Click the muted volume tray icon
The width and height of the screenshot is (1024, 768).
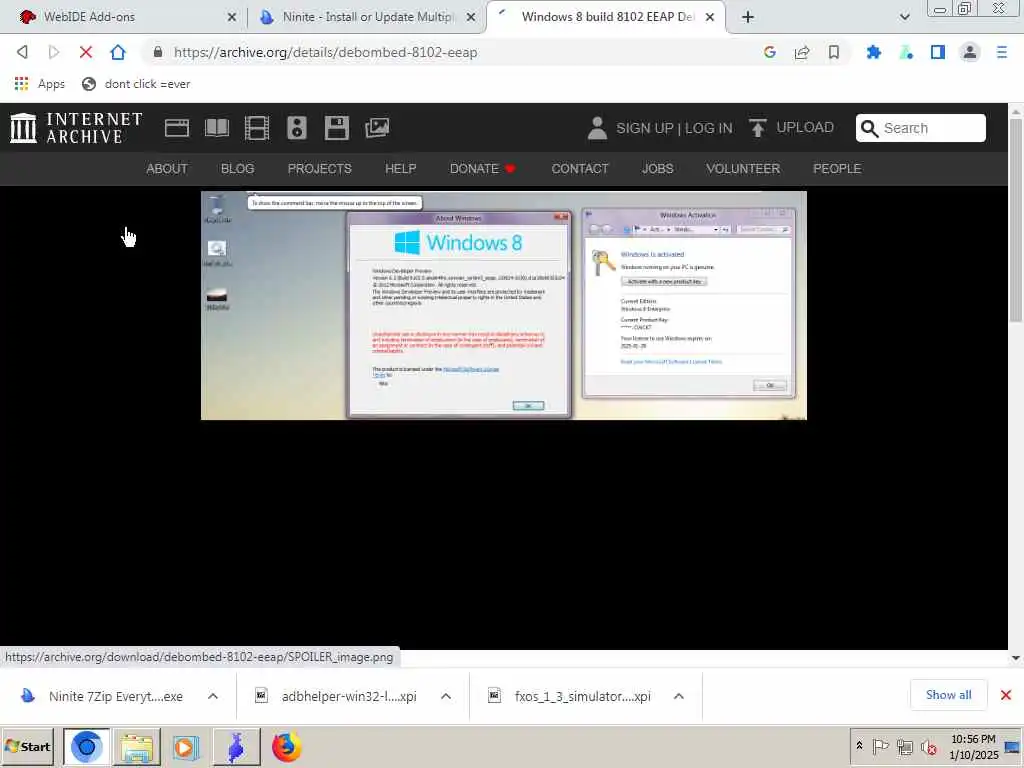(x=928, y=746)
